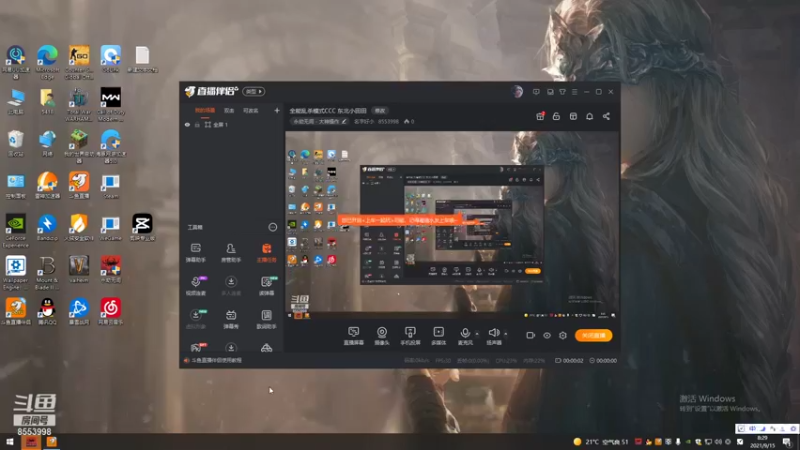Image resolution: width=800 pixels, height=450 pixels.
Task: Open the taskbar clock and date
Action: pyautogui.click(x=762, y=442)
